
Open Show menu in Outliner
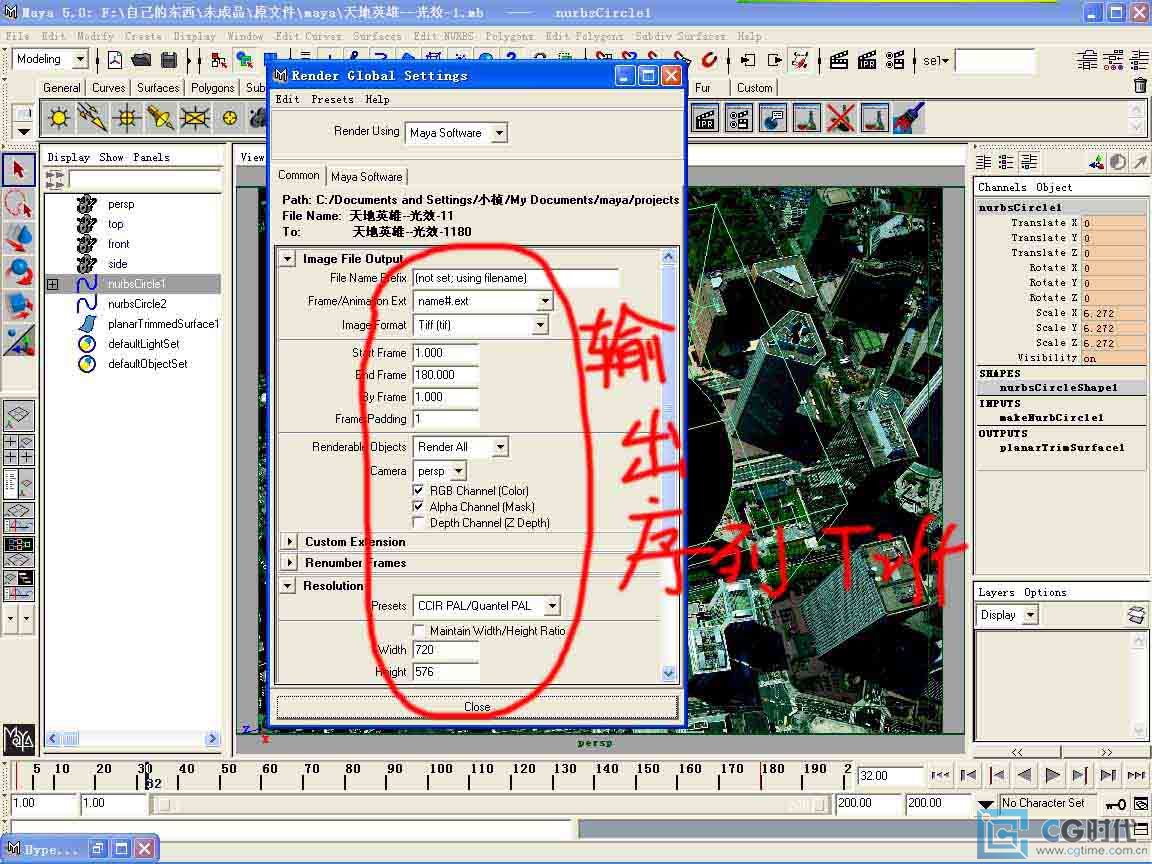(112, 157)
